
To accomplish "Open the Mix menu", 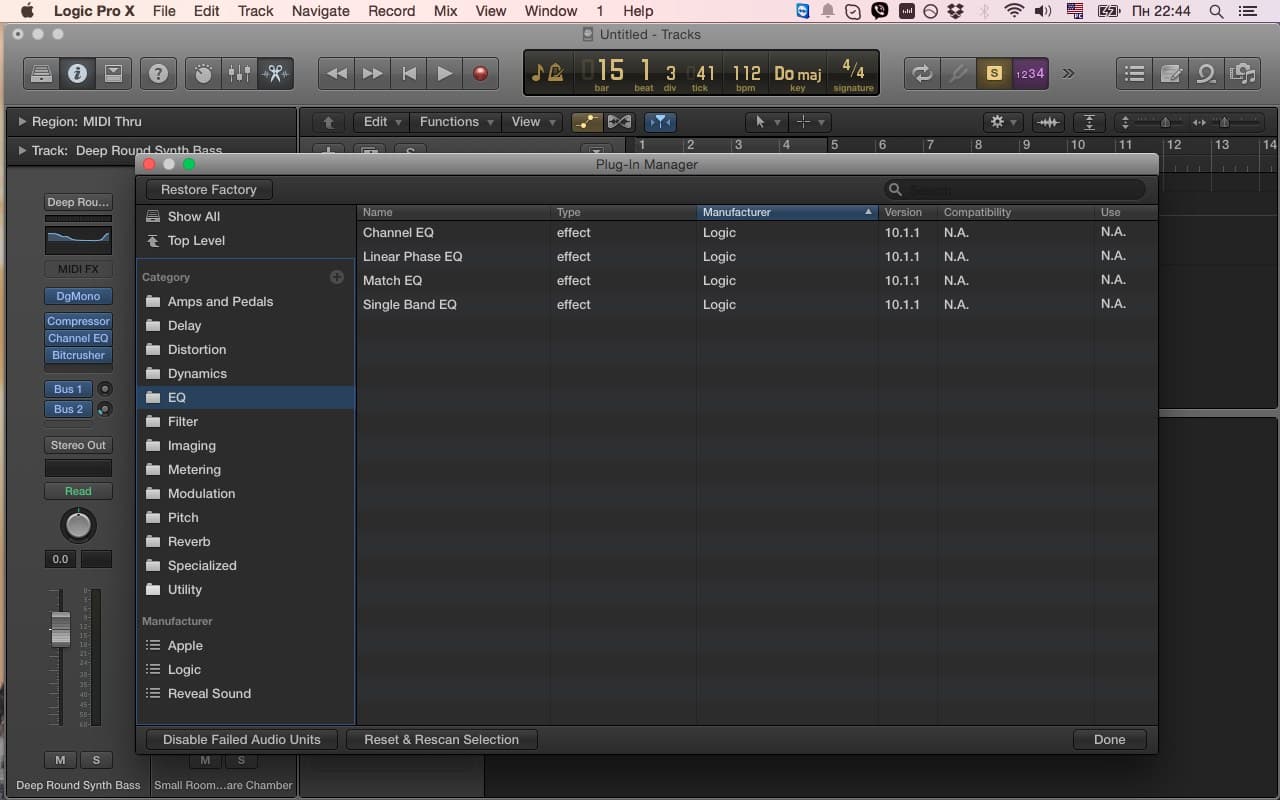I will pos(445,11).
